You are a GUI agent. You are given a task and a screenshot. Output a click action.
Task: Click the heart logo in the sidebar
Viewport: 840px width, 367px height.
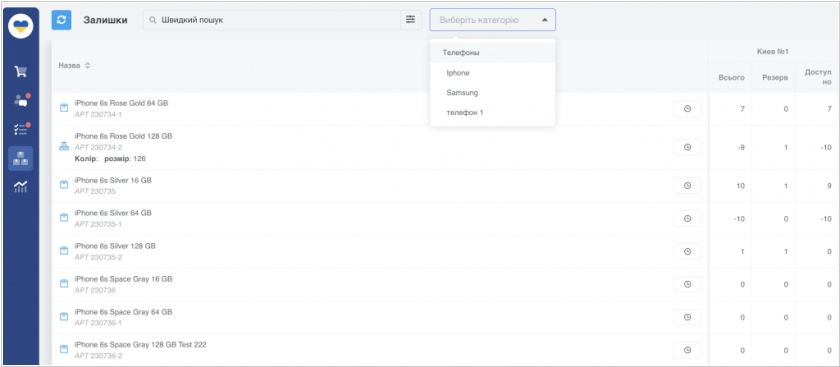(21, 26)
